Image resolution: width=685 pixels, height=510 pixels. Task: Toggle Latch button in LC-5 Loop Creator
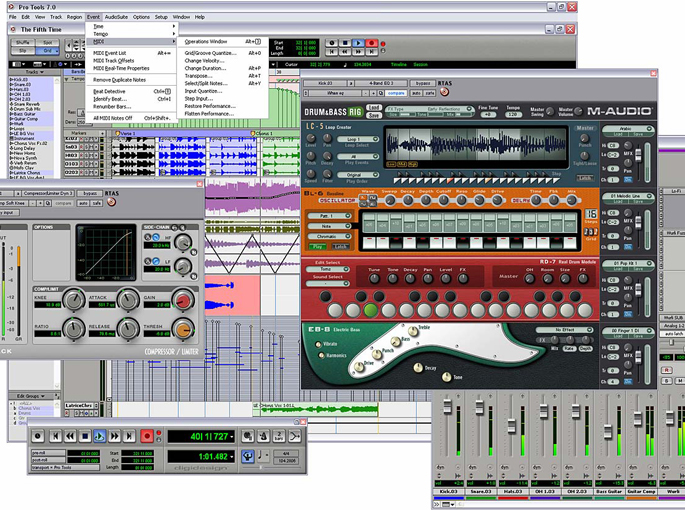pos(585,178)
